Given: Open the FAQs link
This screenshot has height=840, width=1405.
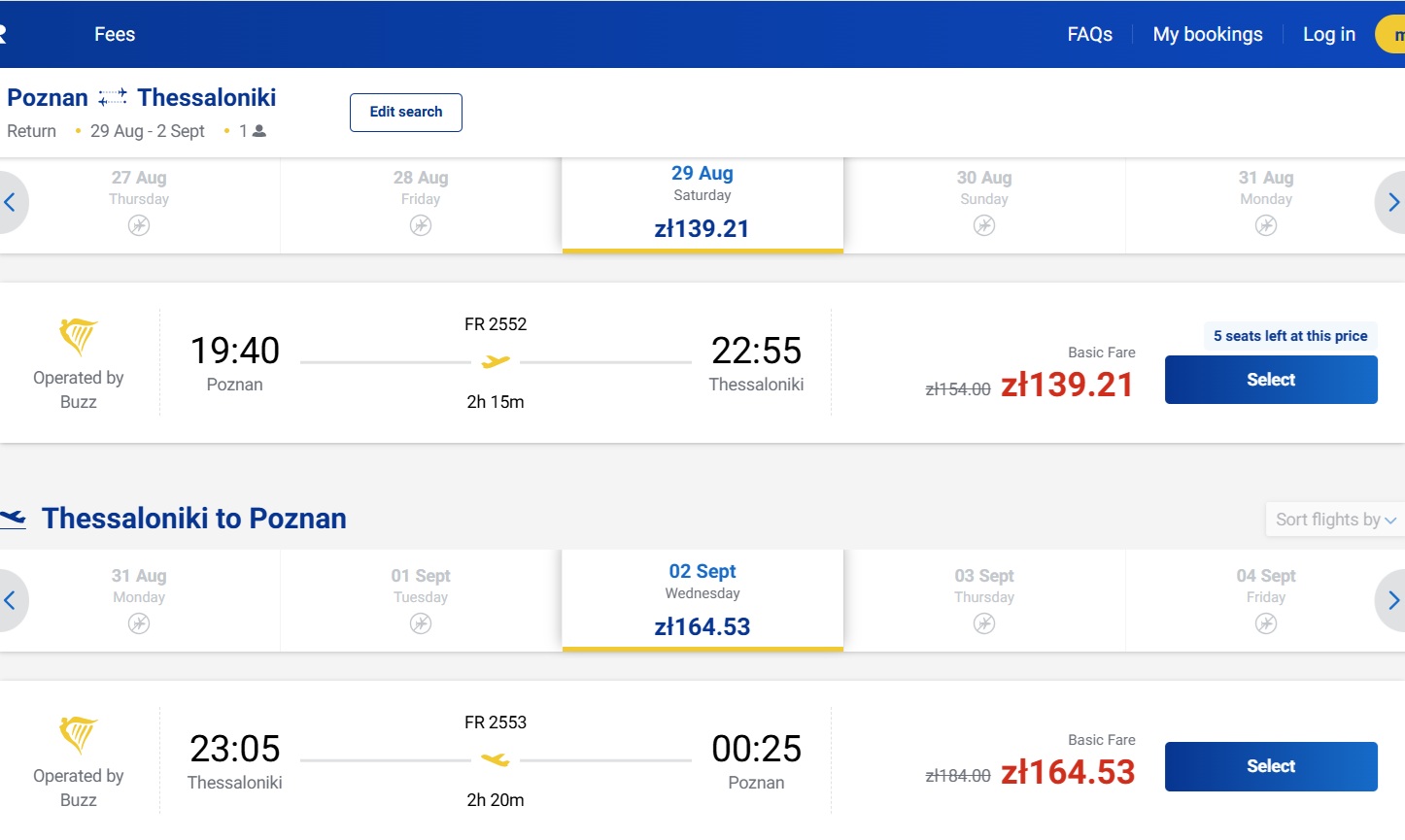Looking at the screenshot, I should (x=1090, y=34).
